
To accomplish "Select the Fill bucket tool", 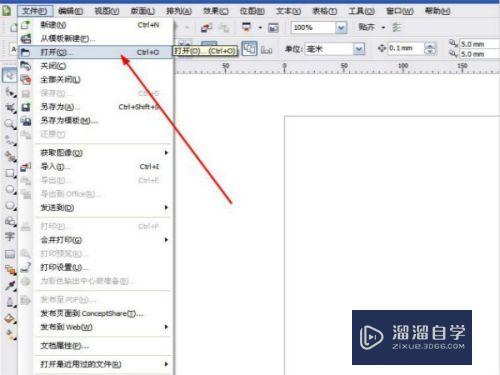I will [x=10, y=319].
